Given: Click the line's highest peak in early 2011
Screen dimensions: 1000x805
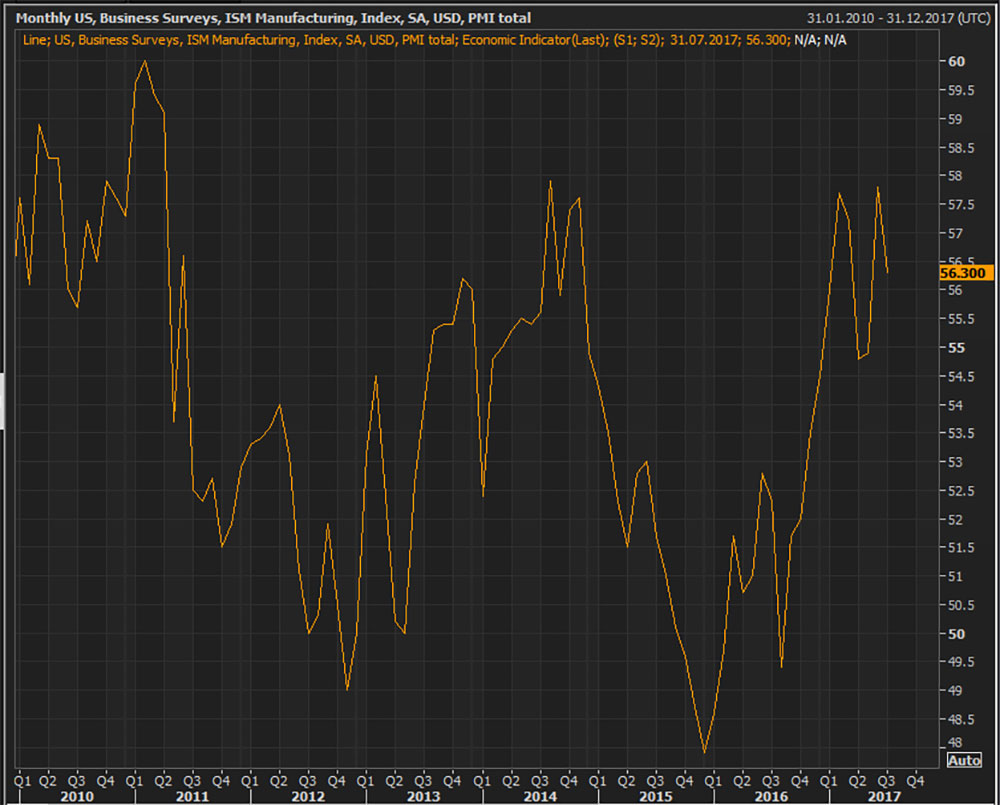Looking at the screenshot, I should pos(145,61).
